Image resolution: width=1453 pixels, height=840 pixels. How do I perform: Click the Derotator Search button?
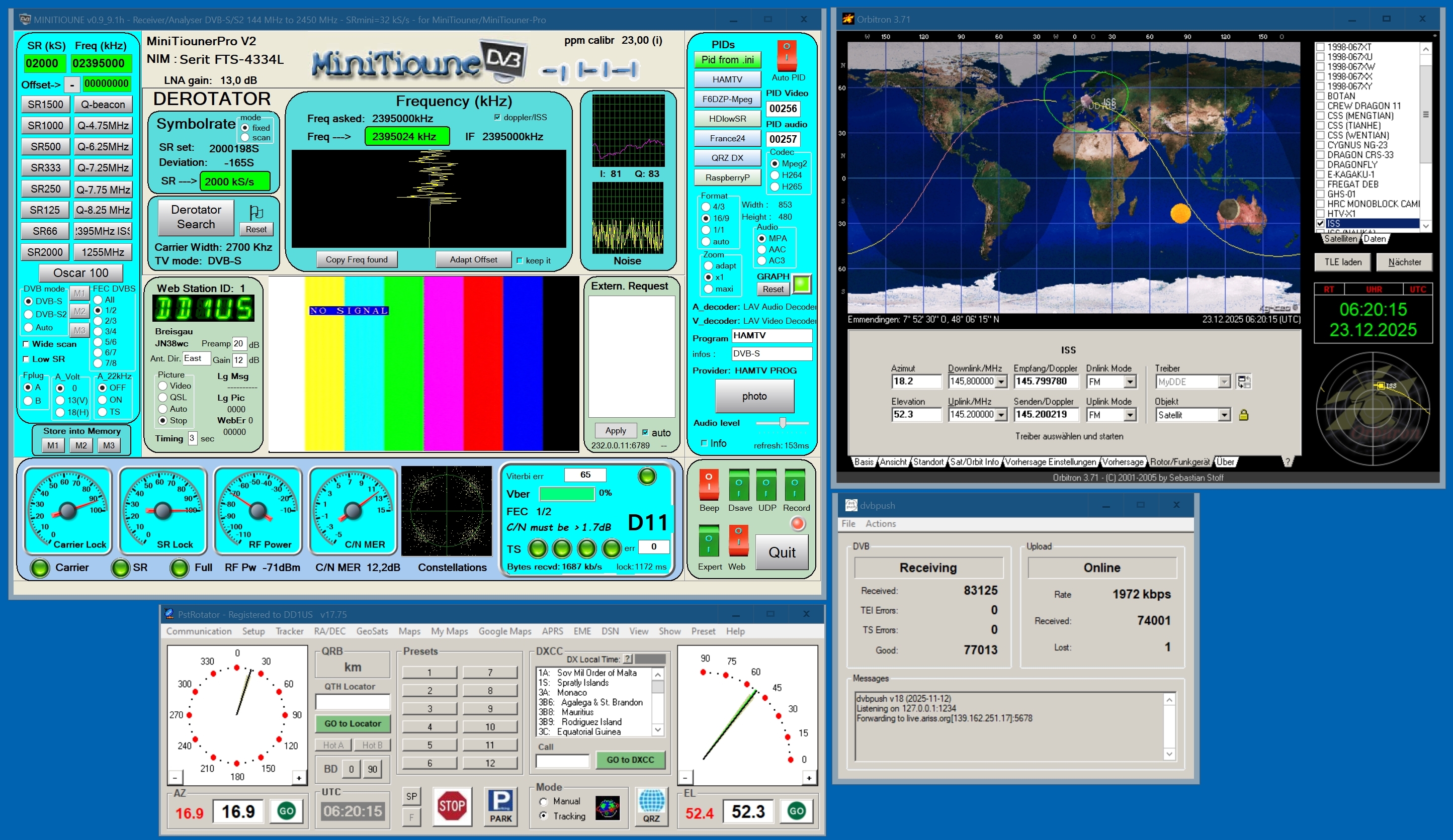[x=196, y=217]
